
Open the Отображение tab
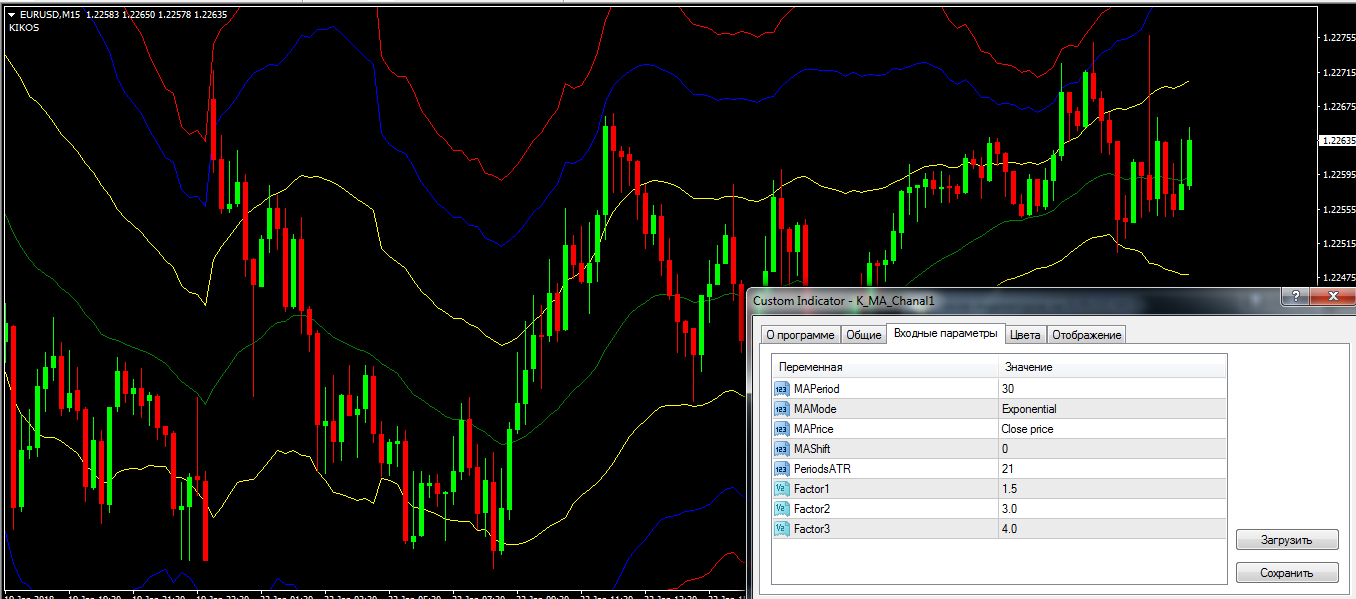pos(1087,335)
